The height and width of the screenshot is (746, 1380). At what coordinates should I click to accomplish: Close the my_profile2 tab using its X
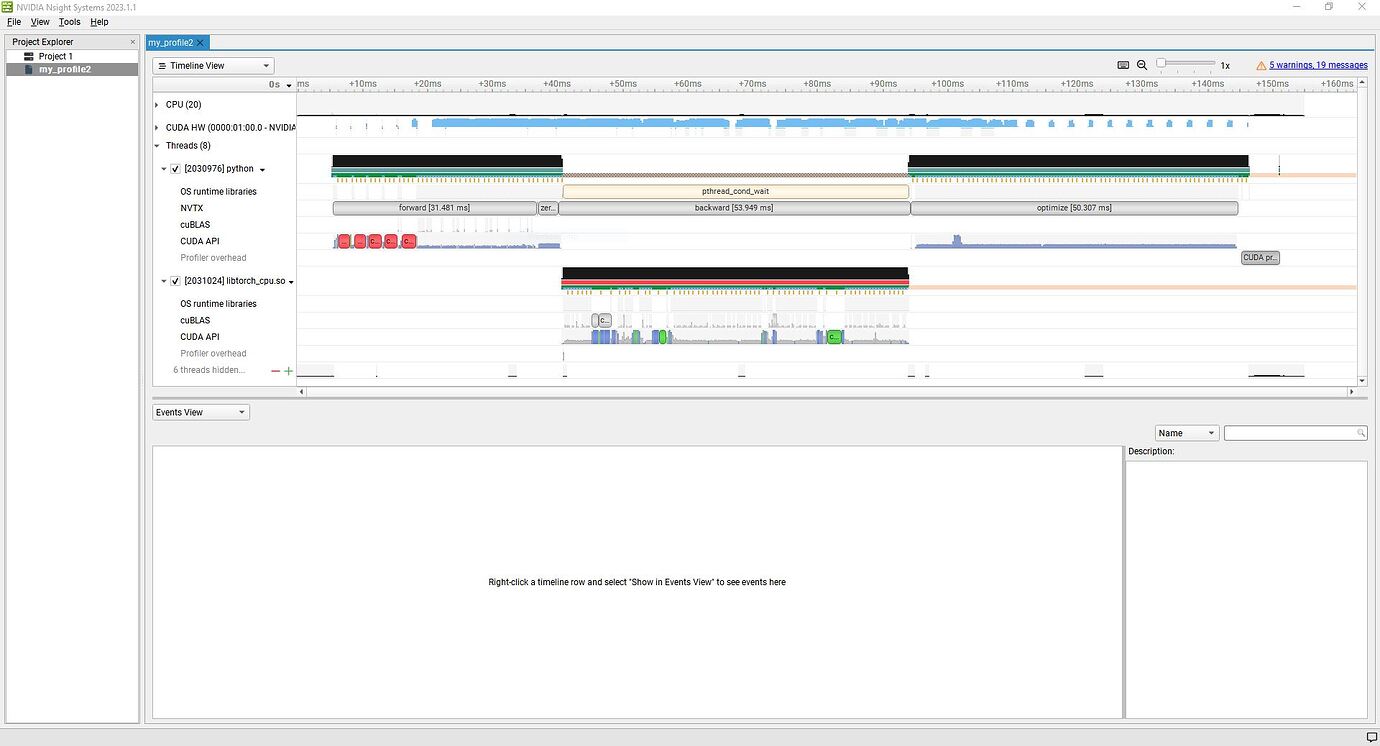[x=201, y=43]
